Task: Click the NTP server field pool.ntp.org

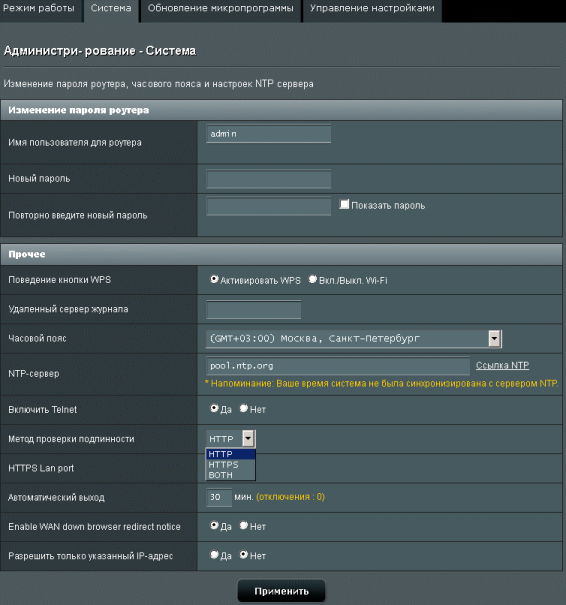Action: [x=338, y=366]
